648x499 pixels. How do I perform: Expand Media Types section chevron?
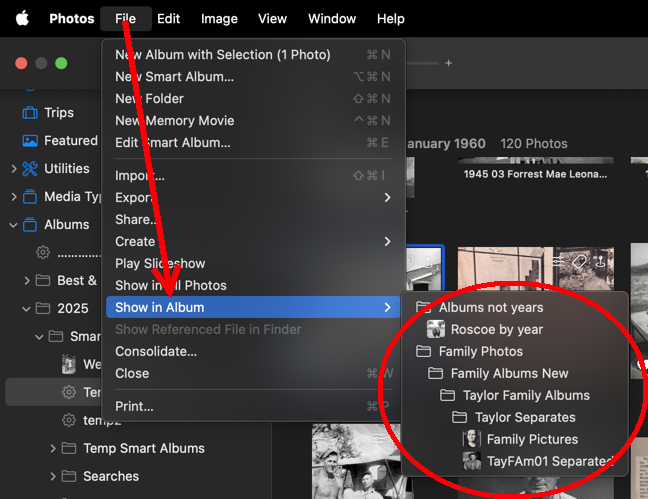point(14,197)
